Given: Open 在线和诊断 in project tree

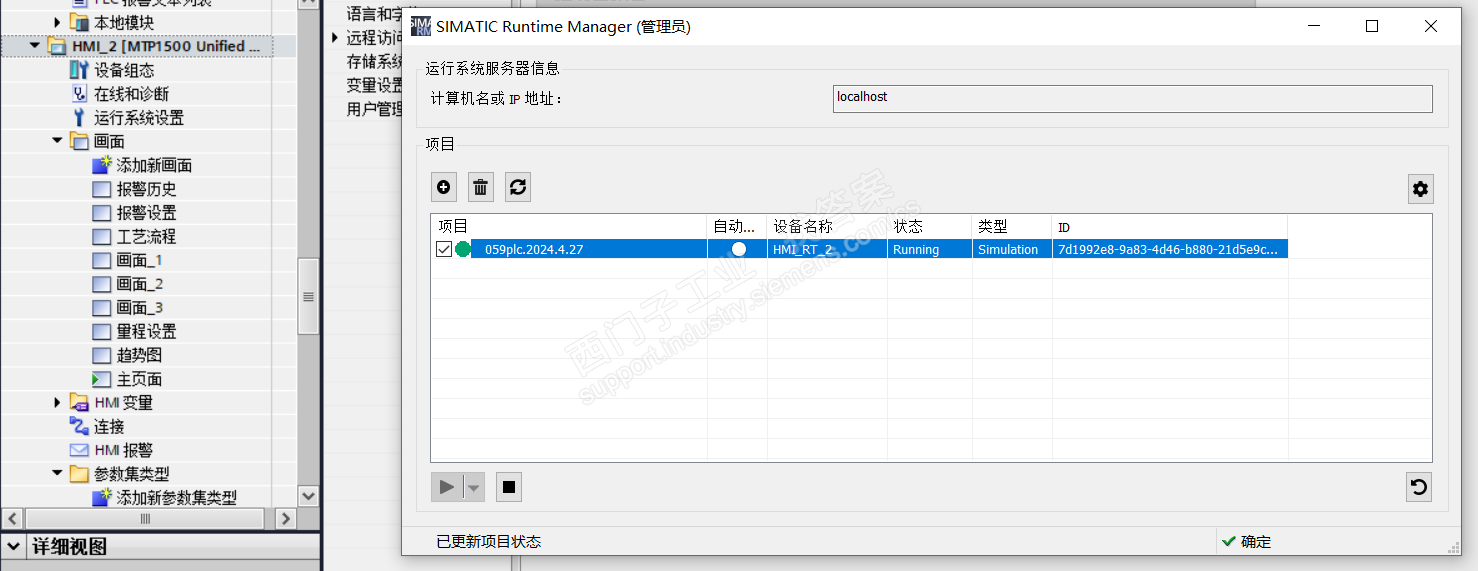Looking at the screenshot, I should point(131,94).
